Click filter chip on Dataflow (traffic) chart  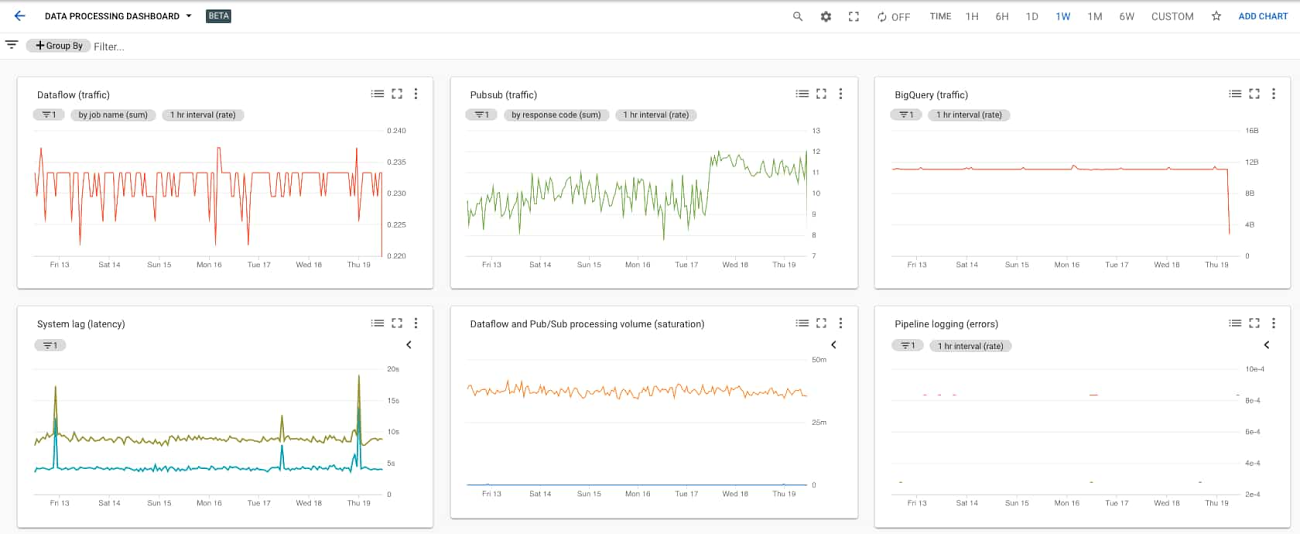point(49,115)
